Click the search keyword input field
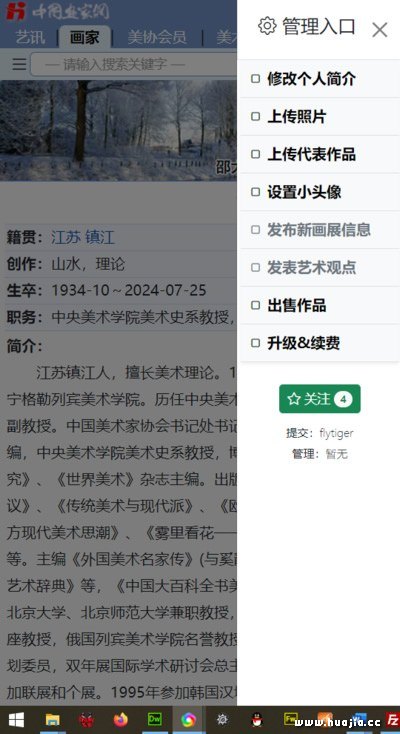 134,64
